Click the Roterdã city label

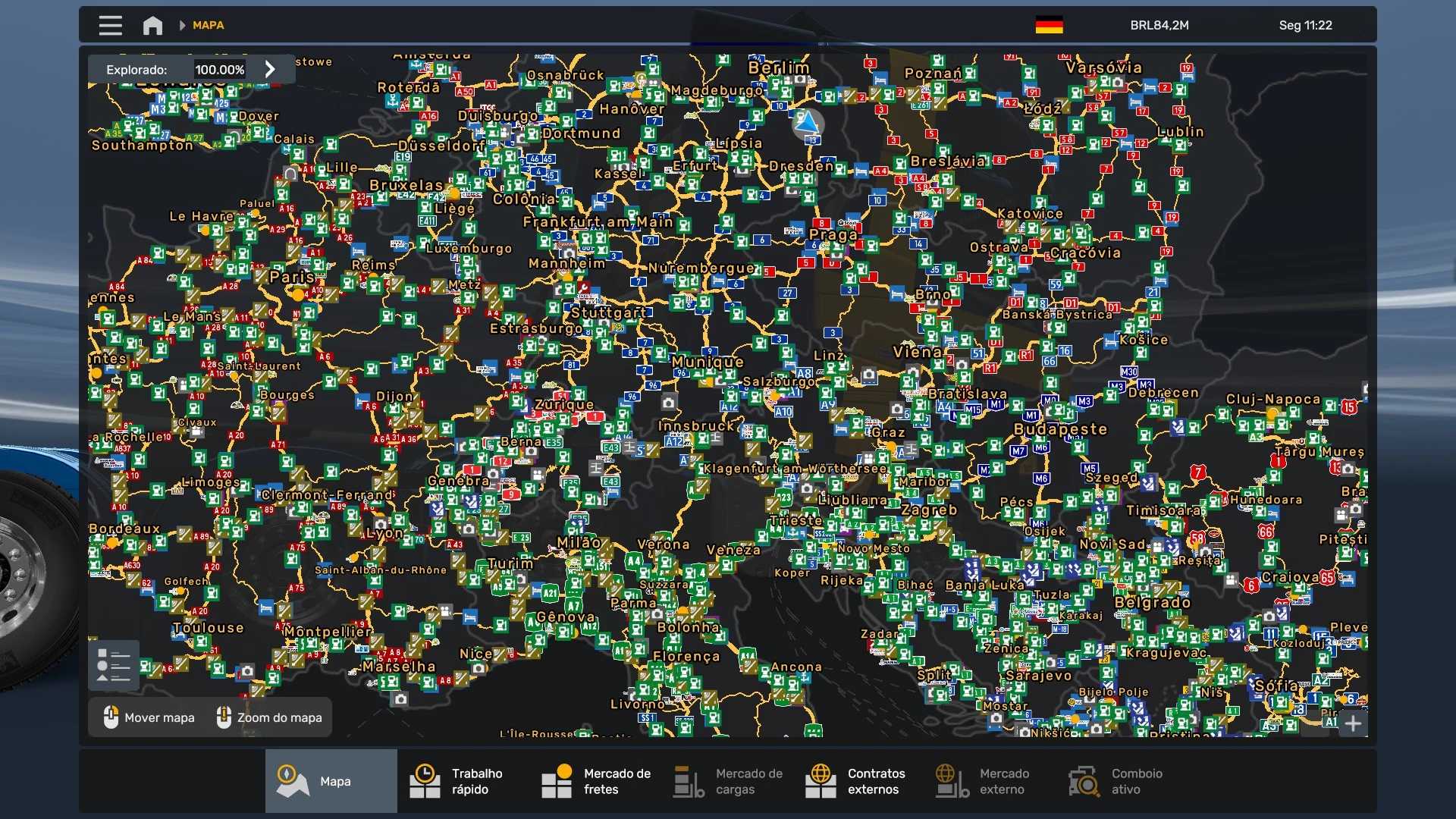click(x=408, y=87)
